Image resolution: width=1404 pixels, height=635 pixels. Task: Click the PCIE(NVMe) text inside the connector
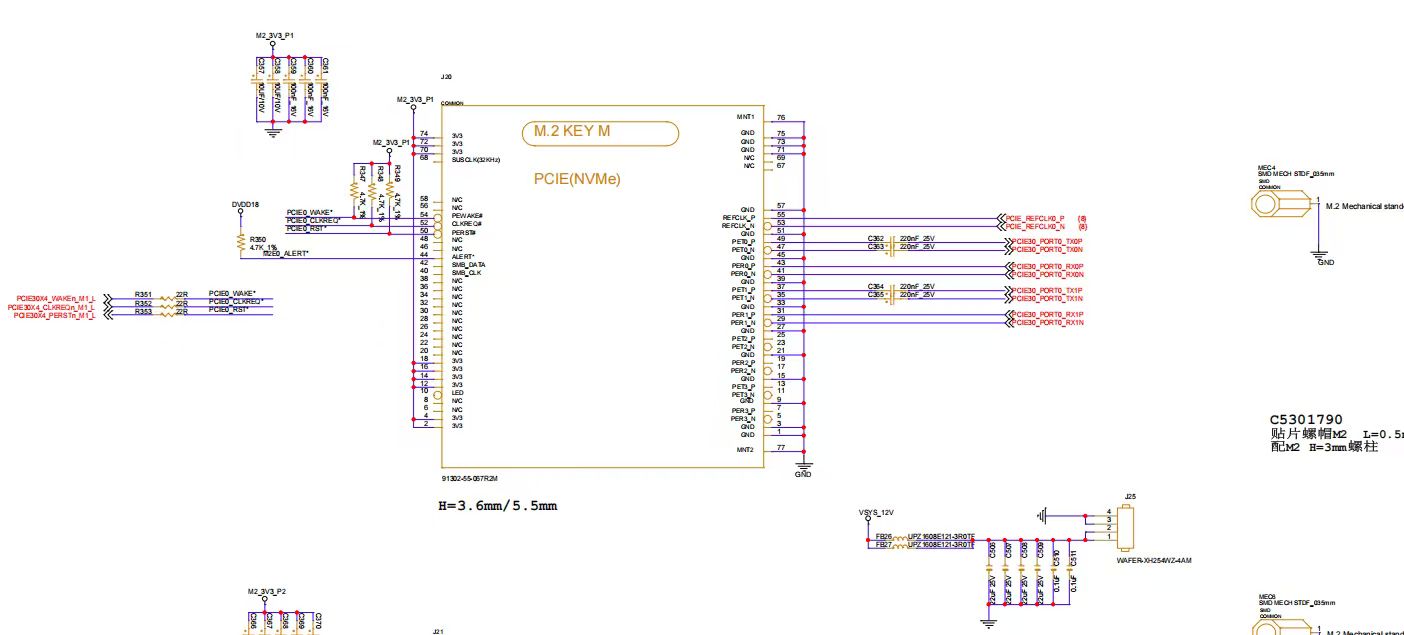tap(578, 179)
